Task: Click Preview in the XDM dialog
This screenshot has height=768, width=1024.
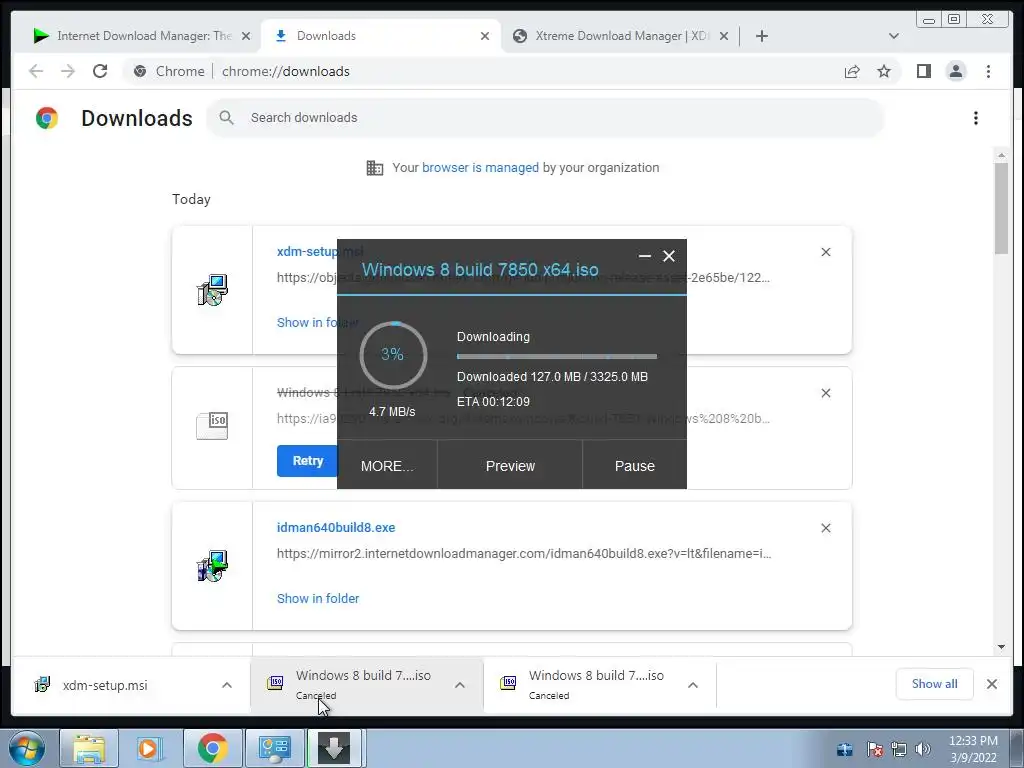Action: 510,466
